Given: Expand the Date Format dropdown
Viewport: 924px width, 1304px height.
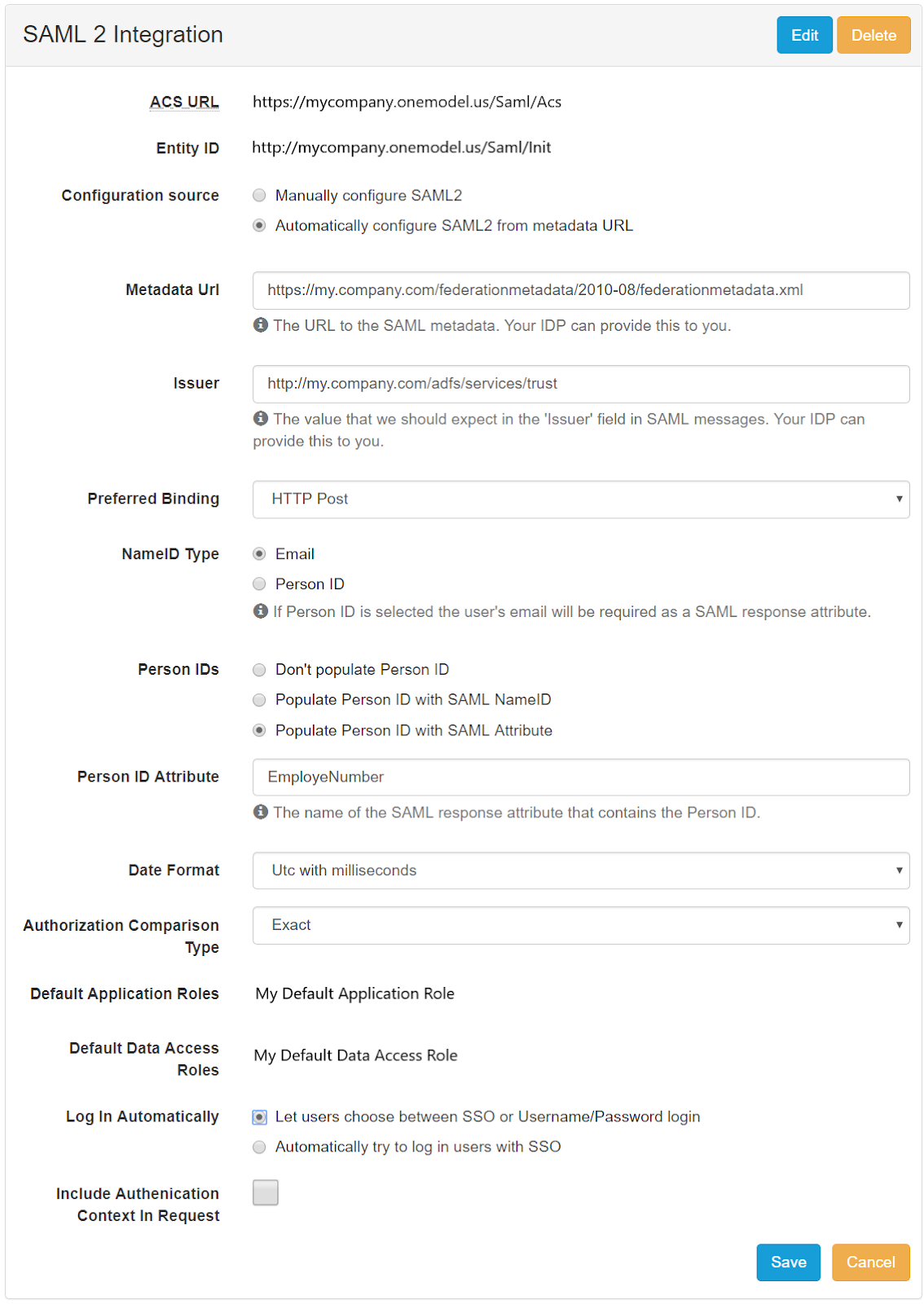Looking at the screenshot, I should (x=580, y=870).
